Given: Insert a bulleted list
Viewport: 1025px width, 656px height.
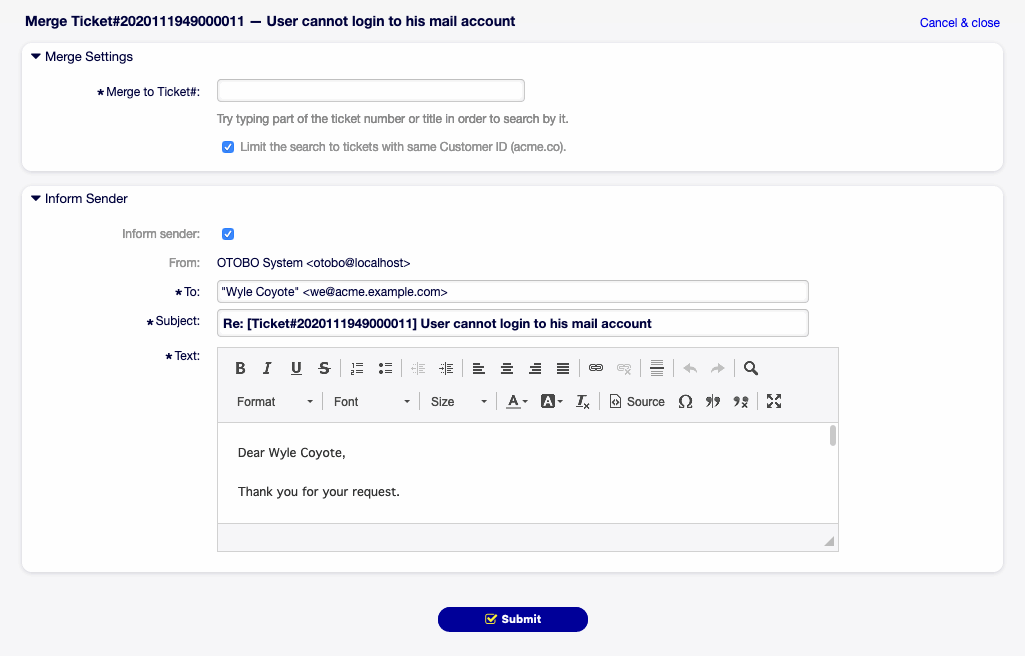Looking at the screenshot, I should click(385, 368).
